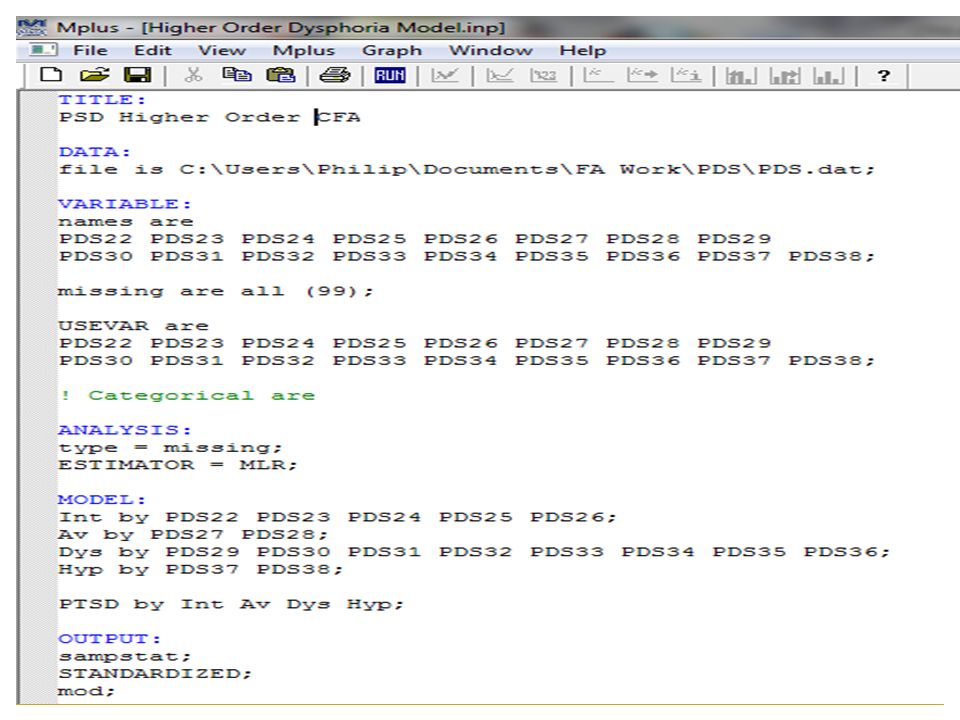This screenshot has width=960, height=720.
Task: Click the Cut scissors icon
Action: tap(193, 75)
